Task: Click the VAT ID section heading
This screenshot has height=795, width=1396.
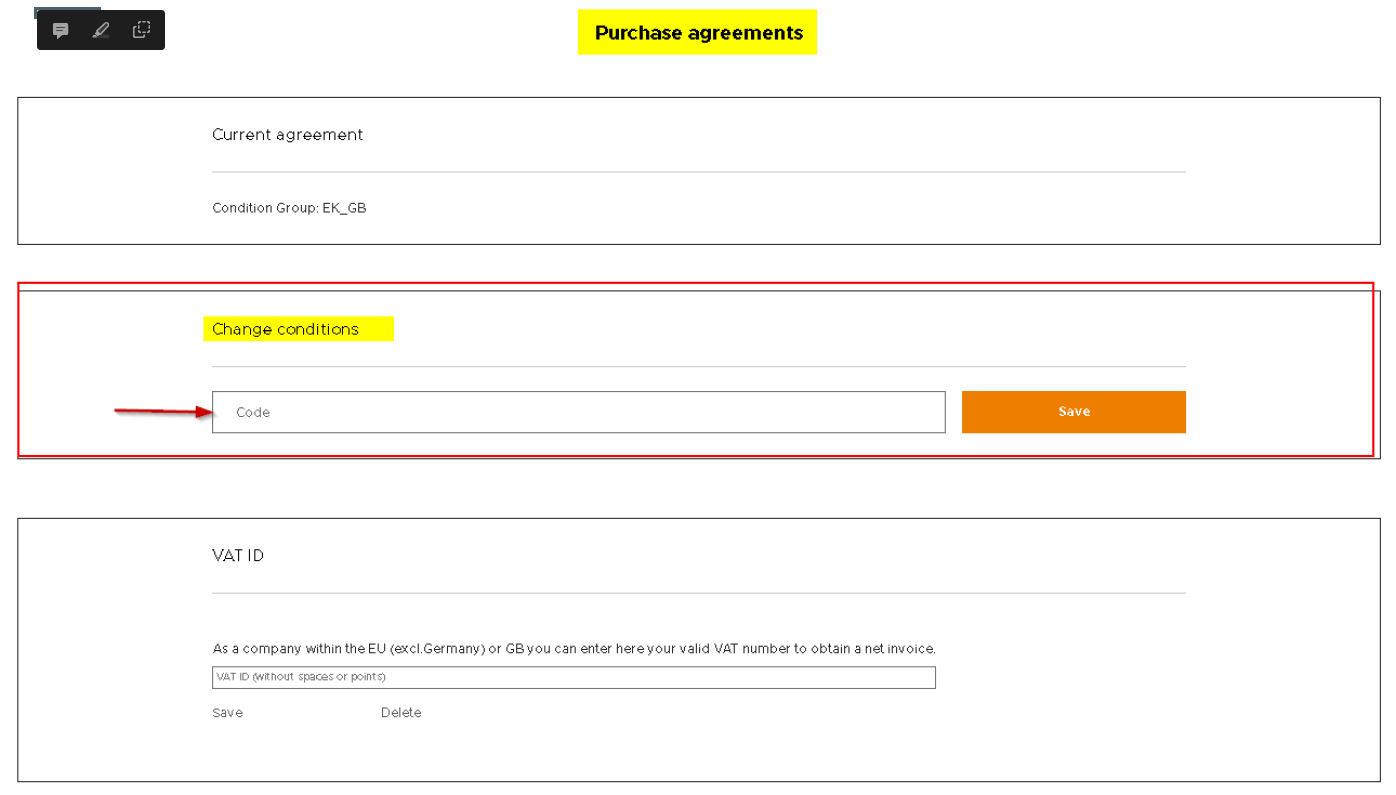Action: click(x=238, y=555)
